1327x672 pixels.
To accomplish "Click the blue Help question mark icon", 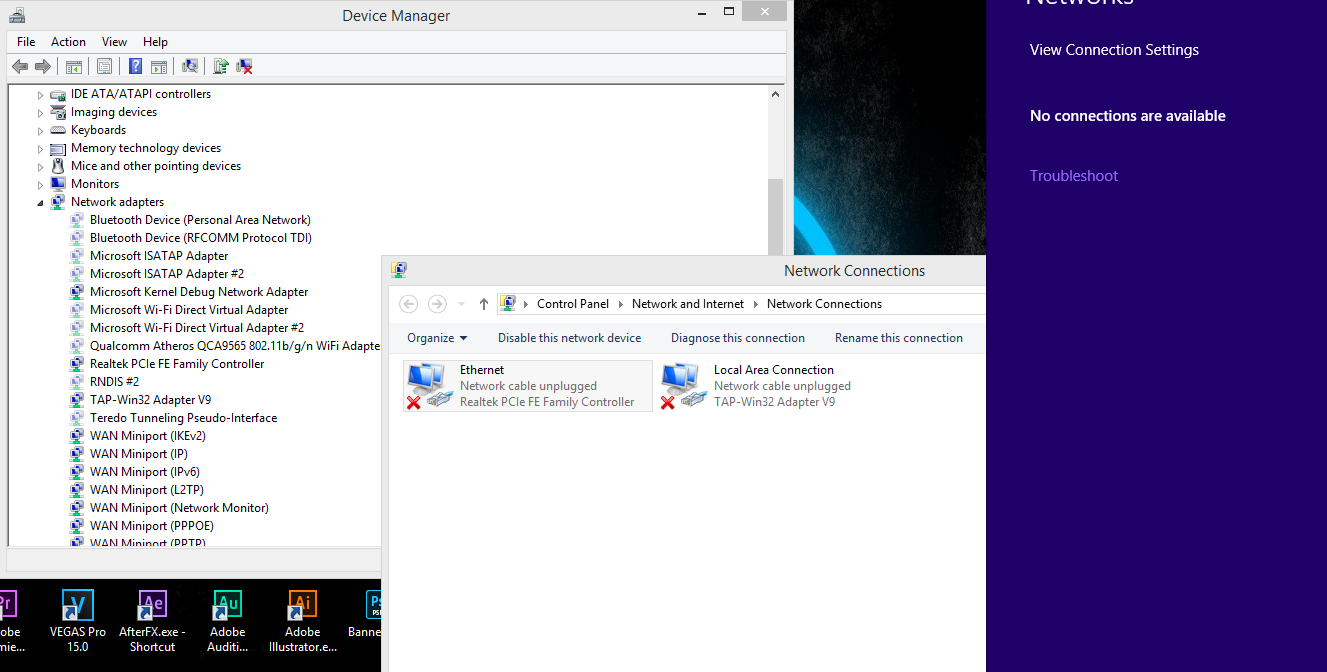I will (x=135, y=67).
